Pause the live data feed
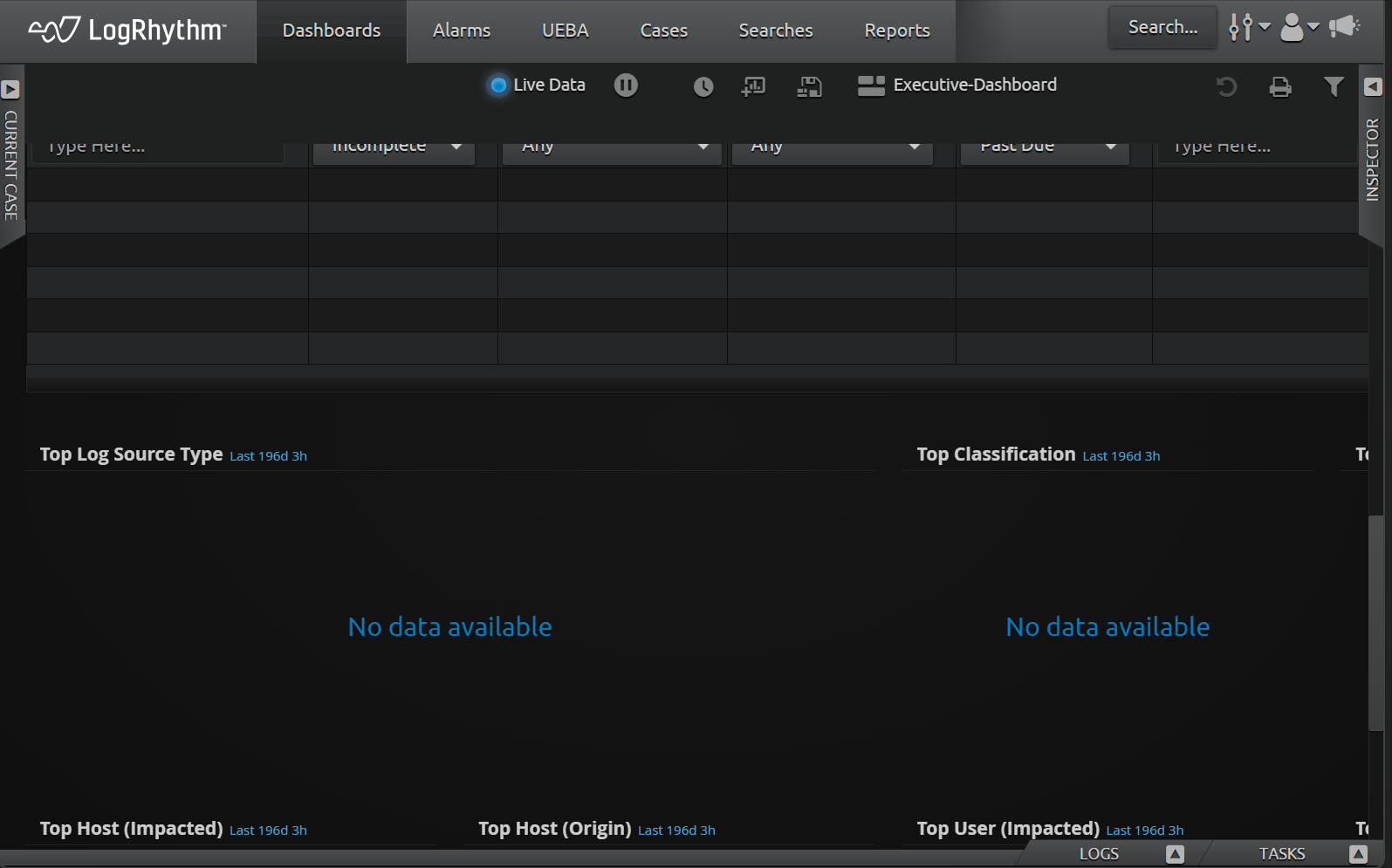The width and height of the screenshot is (1392, 868). pos(626,85)
